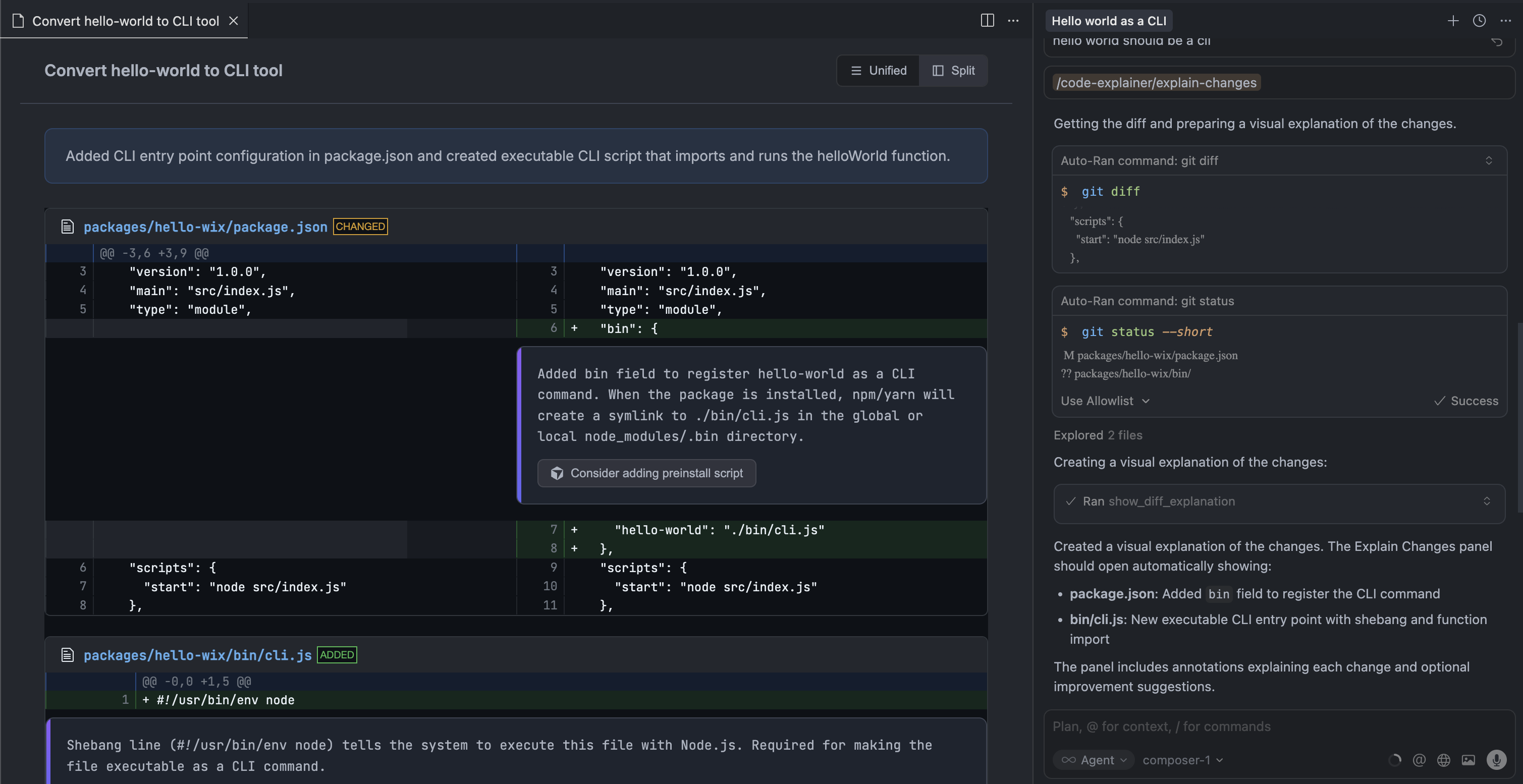Open chat history via the clock icon
This screenshot has height=784, width=1523.
click(1479, 20)
